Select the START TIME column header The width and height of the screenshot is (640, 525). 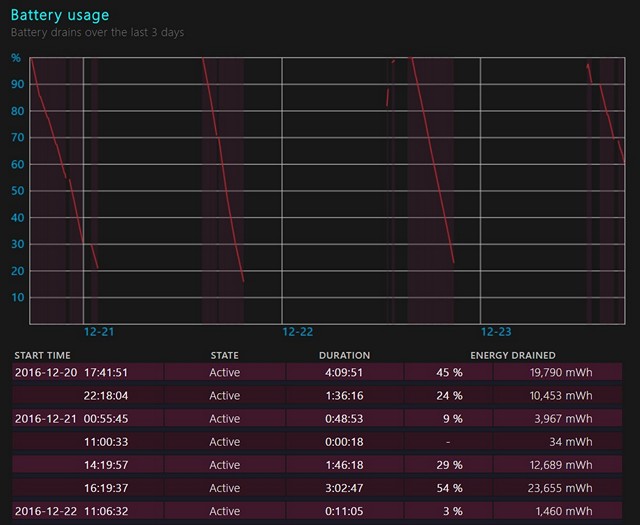coord(42,355)
